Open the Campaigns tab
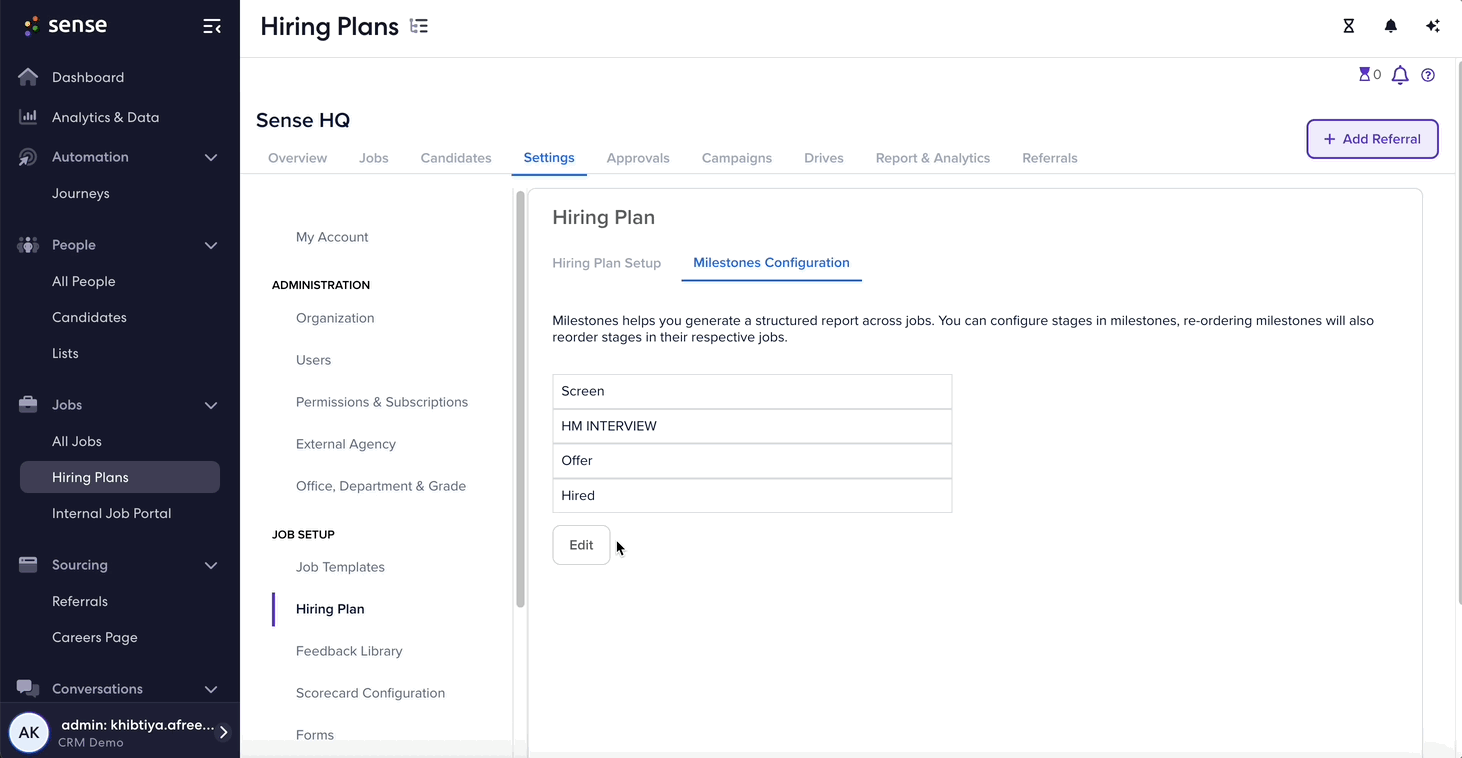Screen dimensions: 1462x758 pyautogui.click(x=737, y=158)
